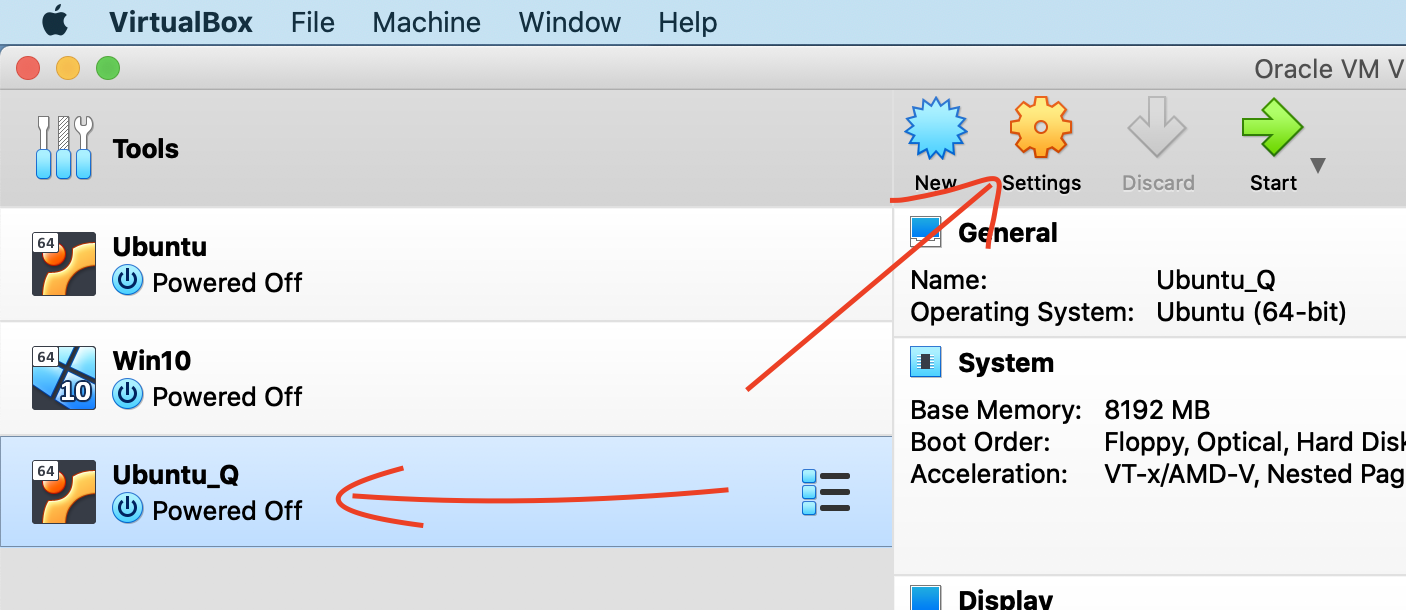
Task: Click the New virtual machine icon
Action: coord(936,129)
